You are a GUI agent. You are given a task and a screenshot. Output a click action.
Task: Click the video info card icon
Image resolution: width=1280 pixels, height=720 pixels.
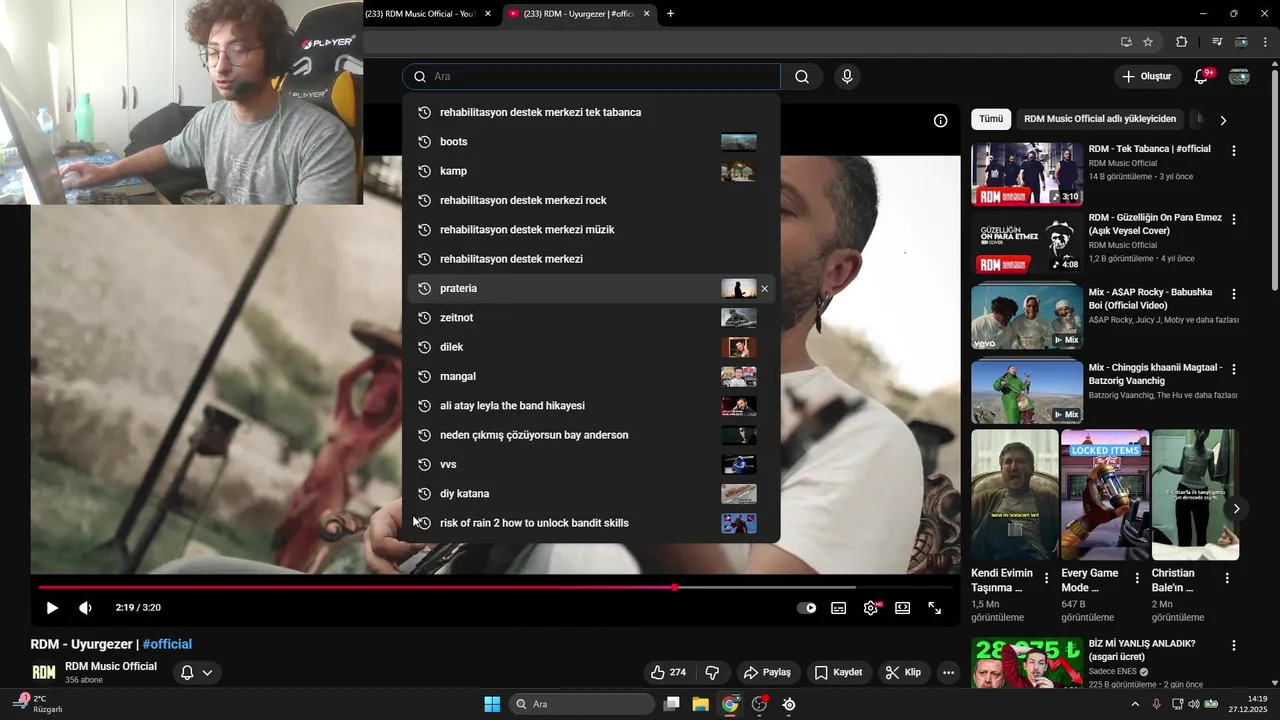940,121
